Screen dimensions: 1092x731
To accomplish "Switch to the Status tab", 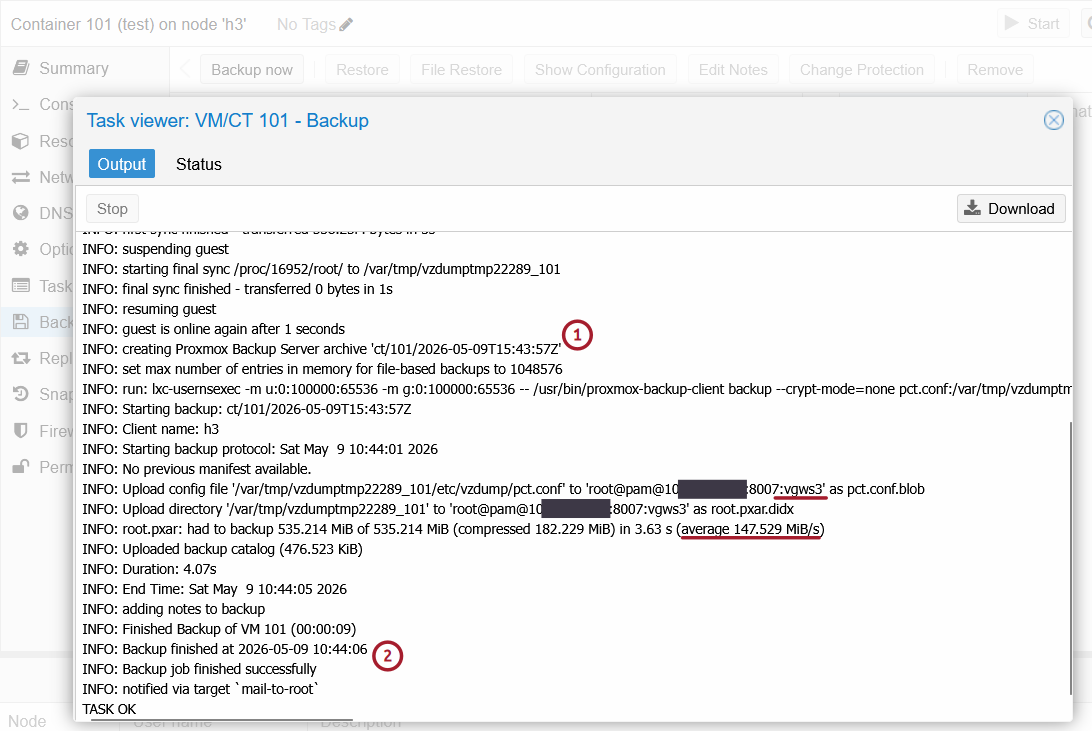I will point(198,164).
